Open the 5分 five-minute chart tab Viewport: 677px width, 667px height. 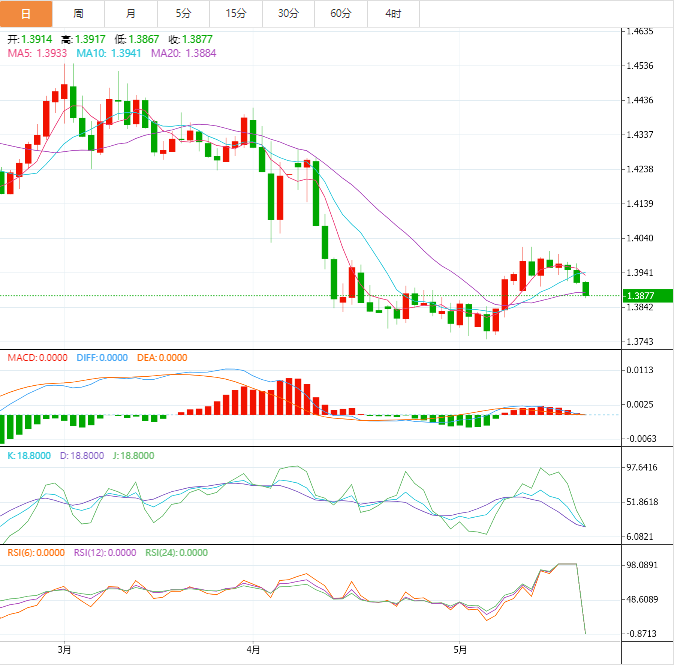pyautogui.click(x=183, y=14)
